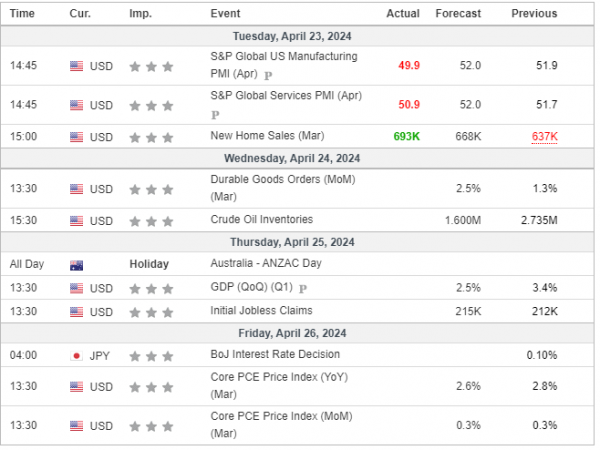Click Australia flag in ANZAC Day row

point(77,265)
